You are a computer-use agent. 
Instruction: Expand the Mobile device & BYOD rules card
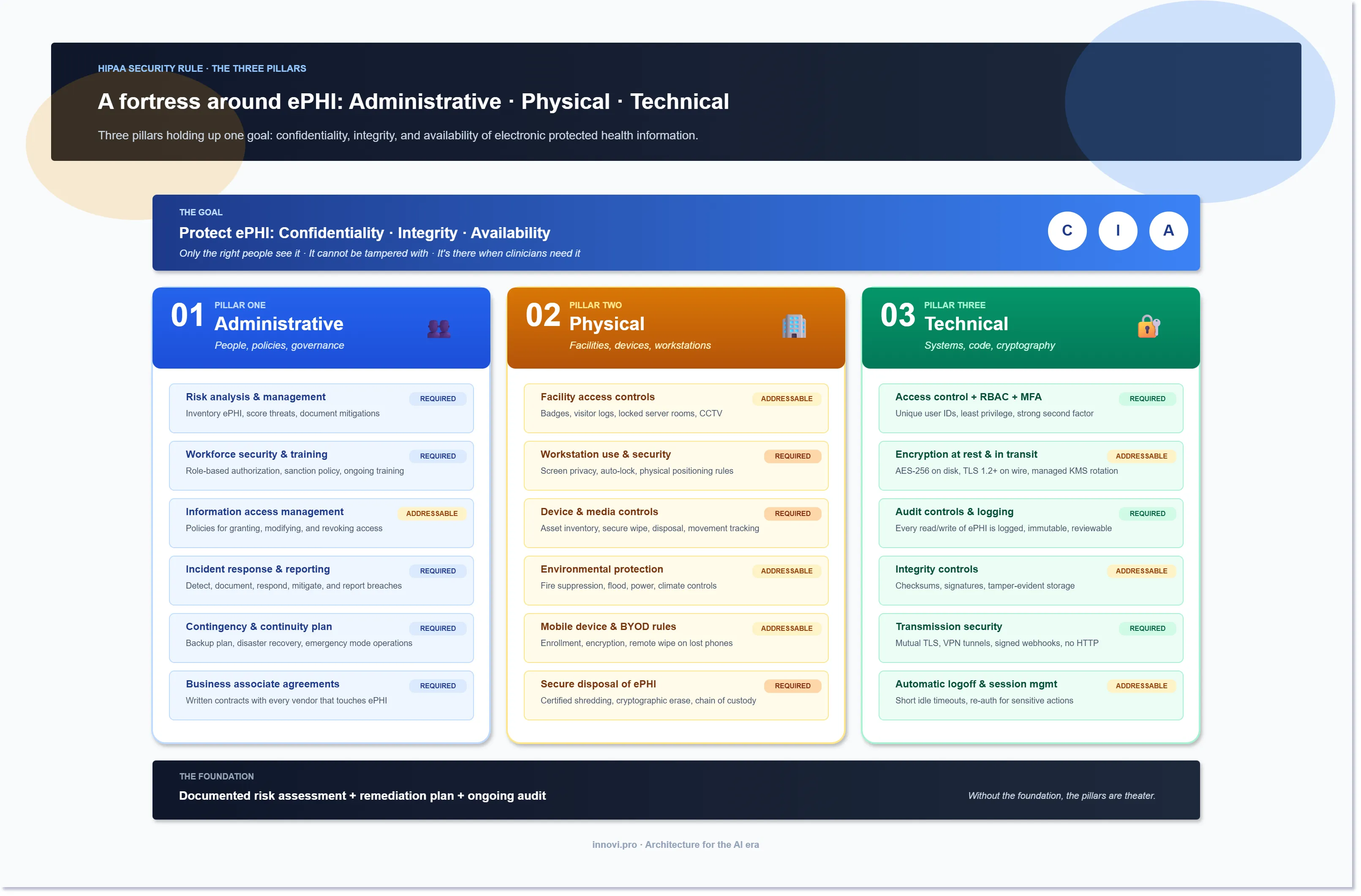coord(675,638)
